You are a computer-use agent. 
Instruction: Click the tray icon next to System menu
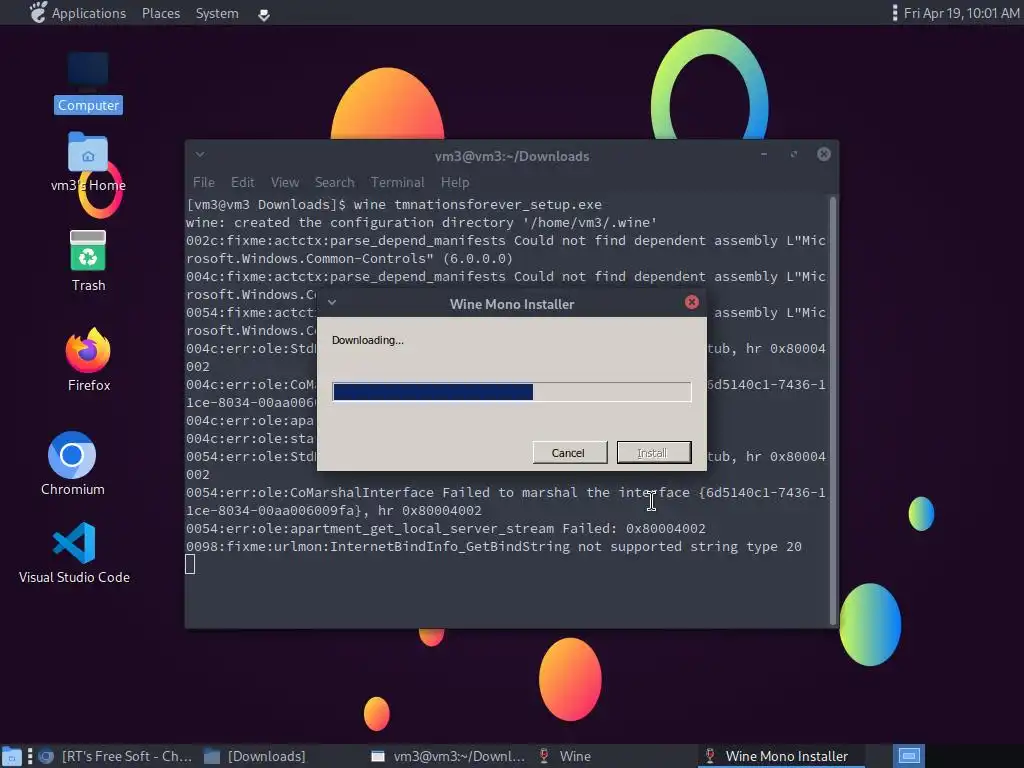[264, 14]
